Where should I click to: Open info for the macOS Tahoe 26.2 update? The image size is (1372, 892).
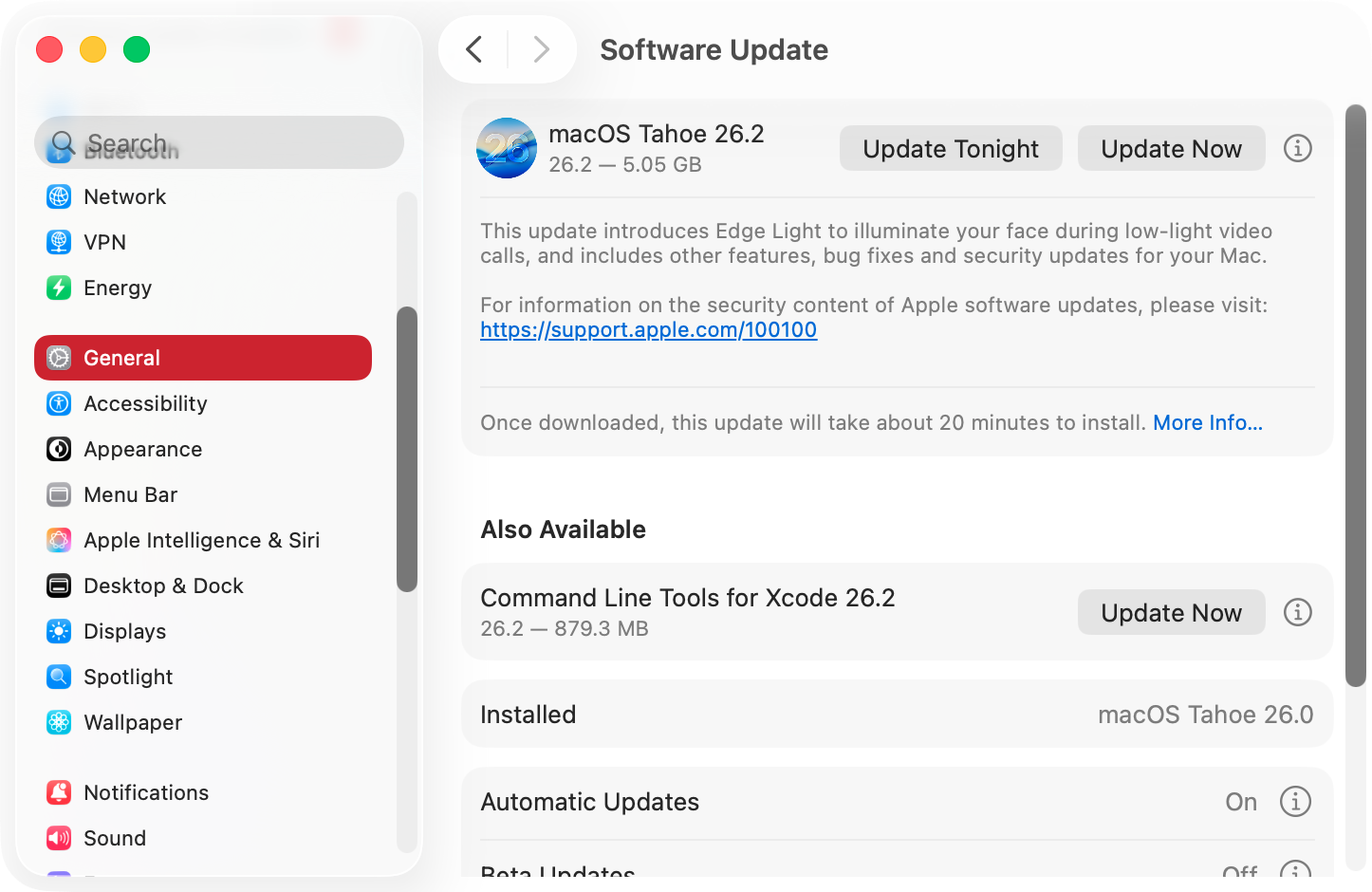1297,148
